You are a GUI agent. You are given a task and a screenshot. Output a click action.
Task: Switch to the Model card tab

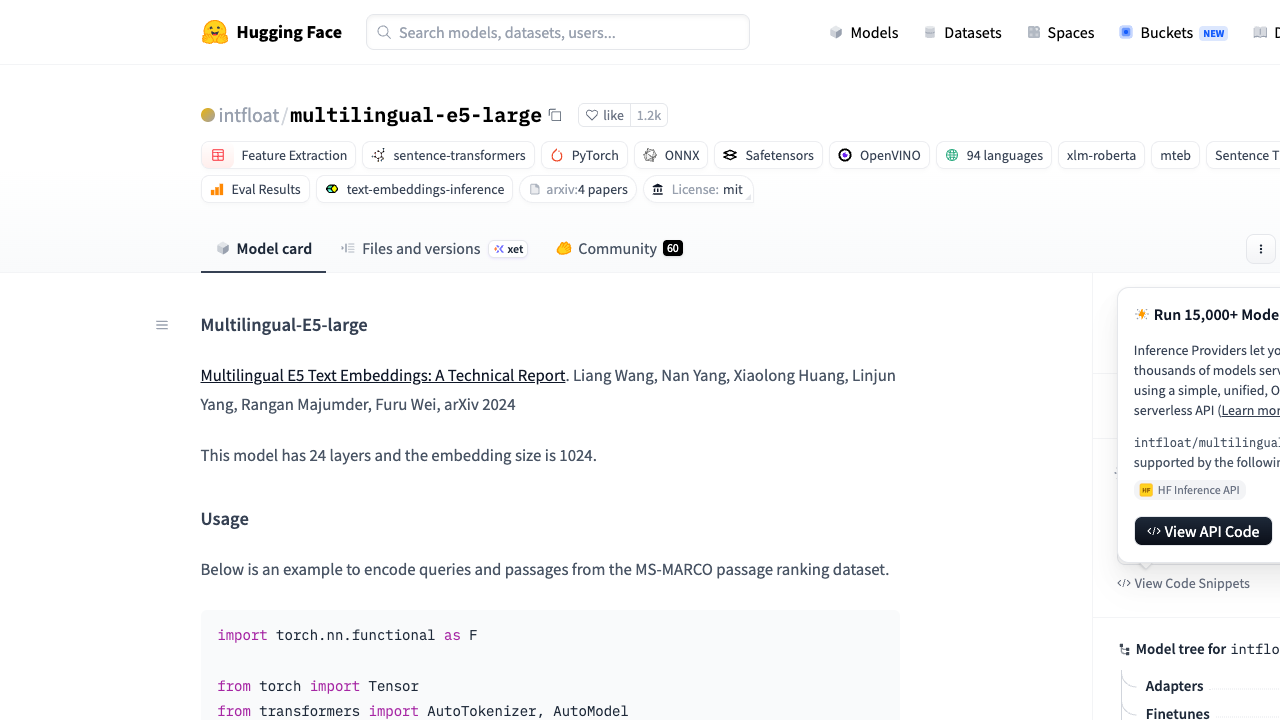[264, 249]
